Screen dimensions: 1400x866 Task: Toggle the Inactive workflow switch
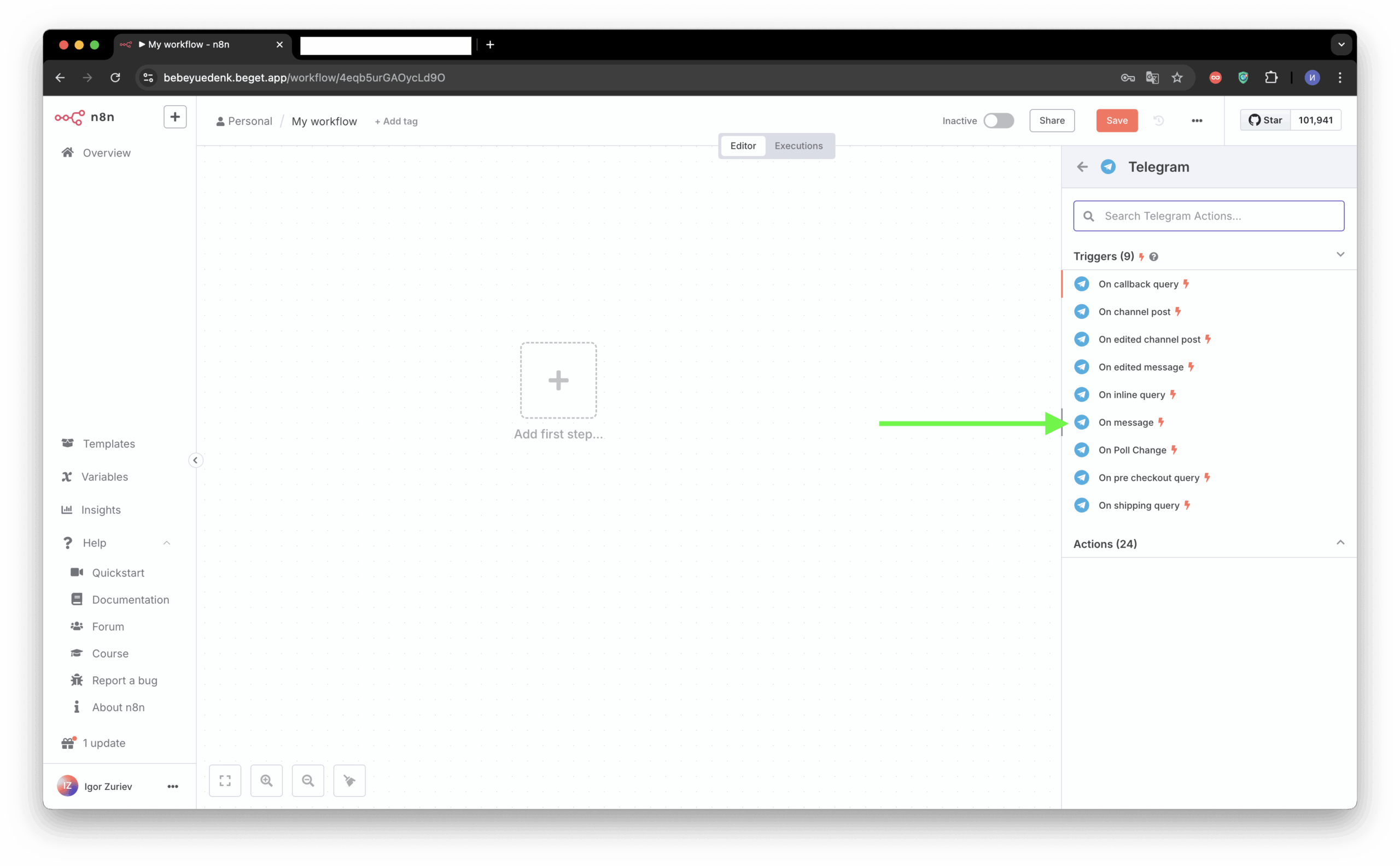pos(999,120)
